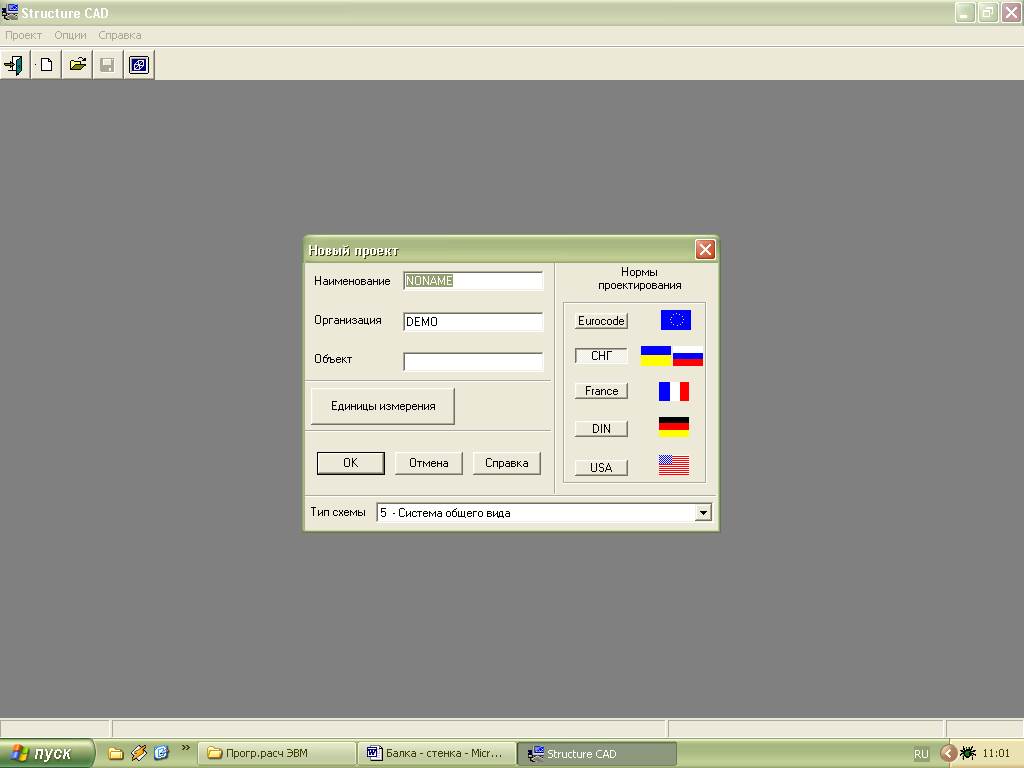Focus the Организация input field
Image resolution: width=1024 pixels, height=768 pixels.
(x=473, y=321)
